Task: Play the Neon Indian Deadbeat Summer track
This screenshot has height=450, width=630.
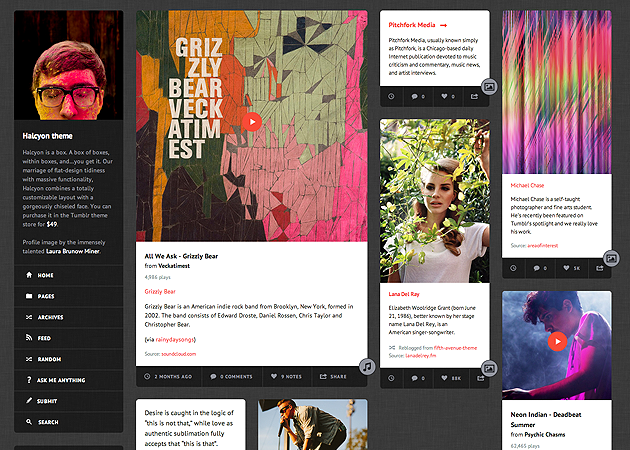Action: (557, 341)
